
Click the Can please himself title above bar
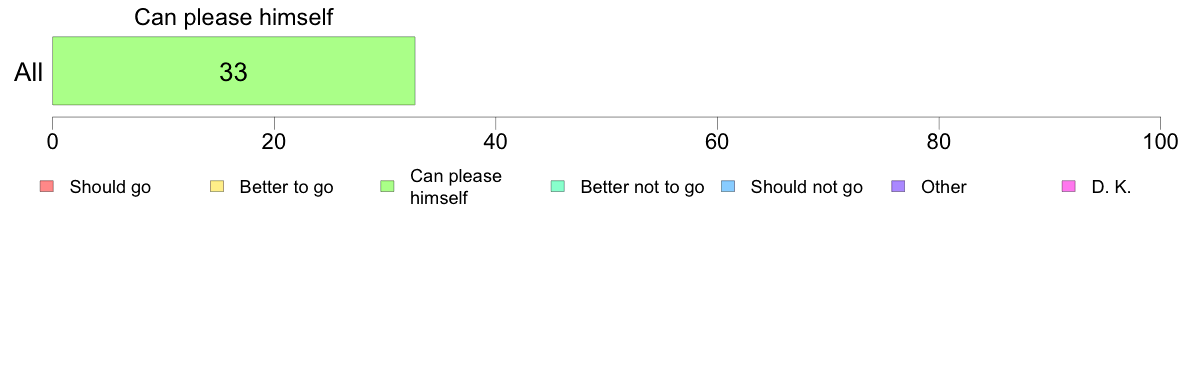[x=233, y=18]
